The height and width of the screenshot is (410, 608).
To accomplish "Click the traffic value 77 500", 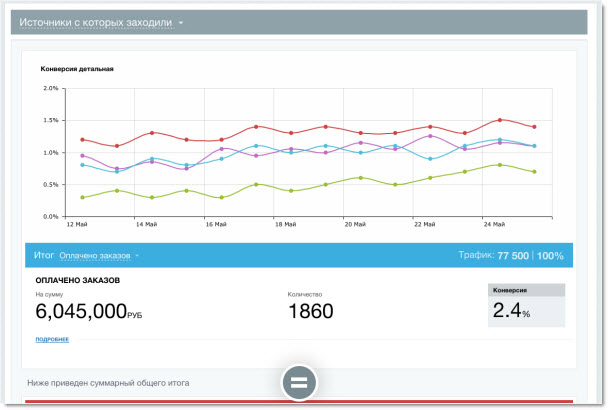I will pos(511,256).
